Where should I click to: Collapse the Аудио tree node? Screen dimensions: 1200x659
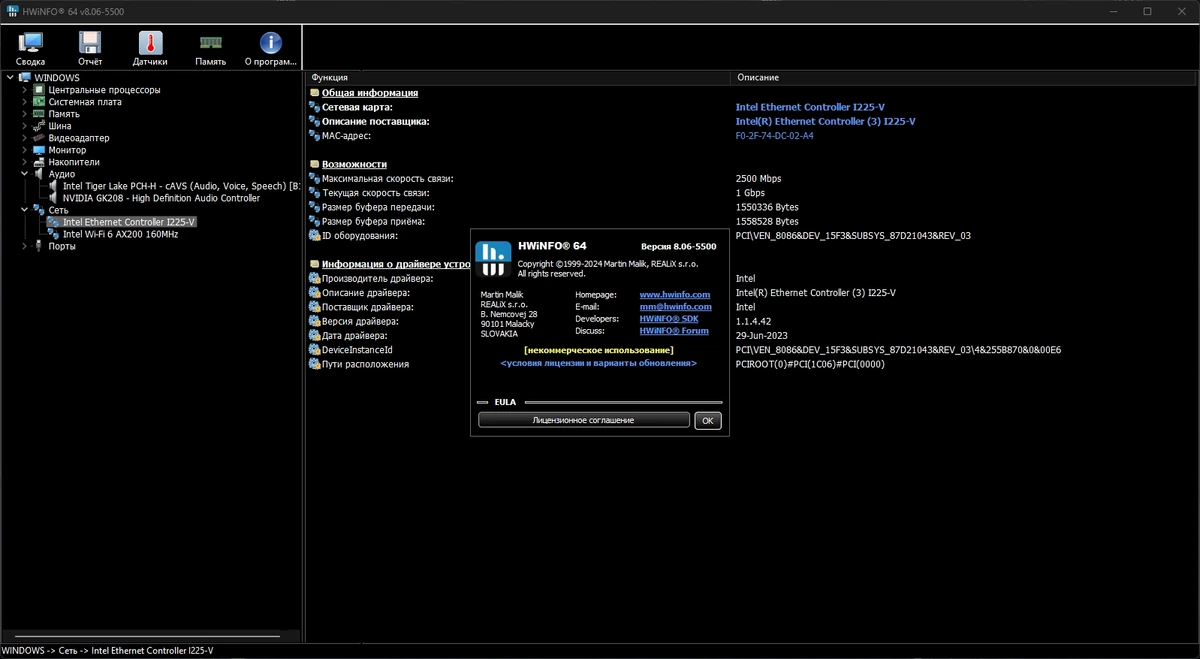(x=25, y=174)
